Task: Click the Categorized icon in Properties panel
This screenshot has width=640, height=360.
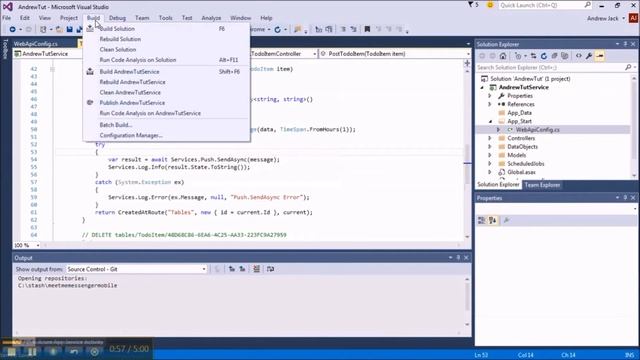Action: [482, 220]
